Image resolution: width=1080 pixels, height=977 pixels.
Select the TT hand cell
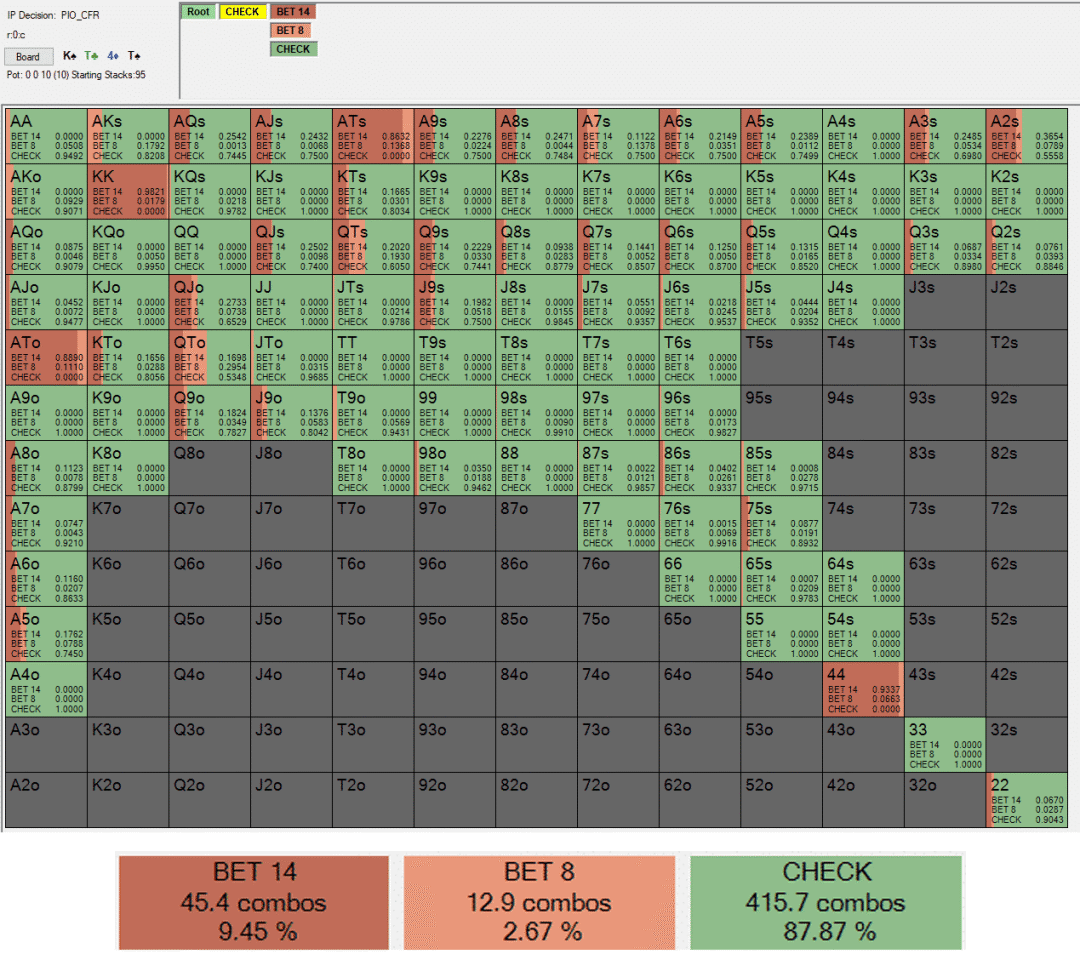click(373, 357)
